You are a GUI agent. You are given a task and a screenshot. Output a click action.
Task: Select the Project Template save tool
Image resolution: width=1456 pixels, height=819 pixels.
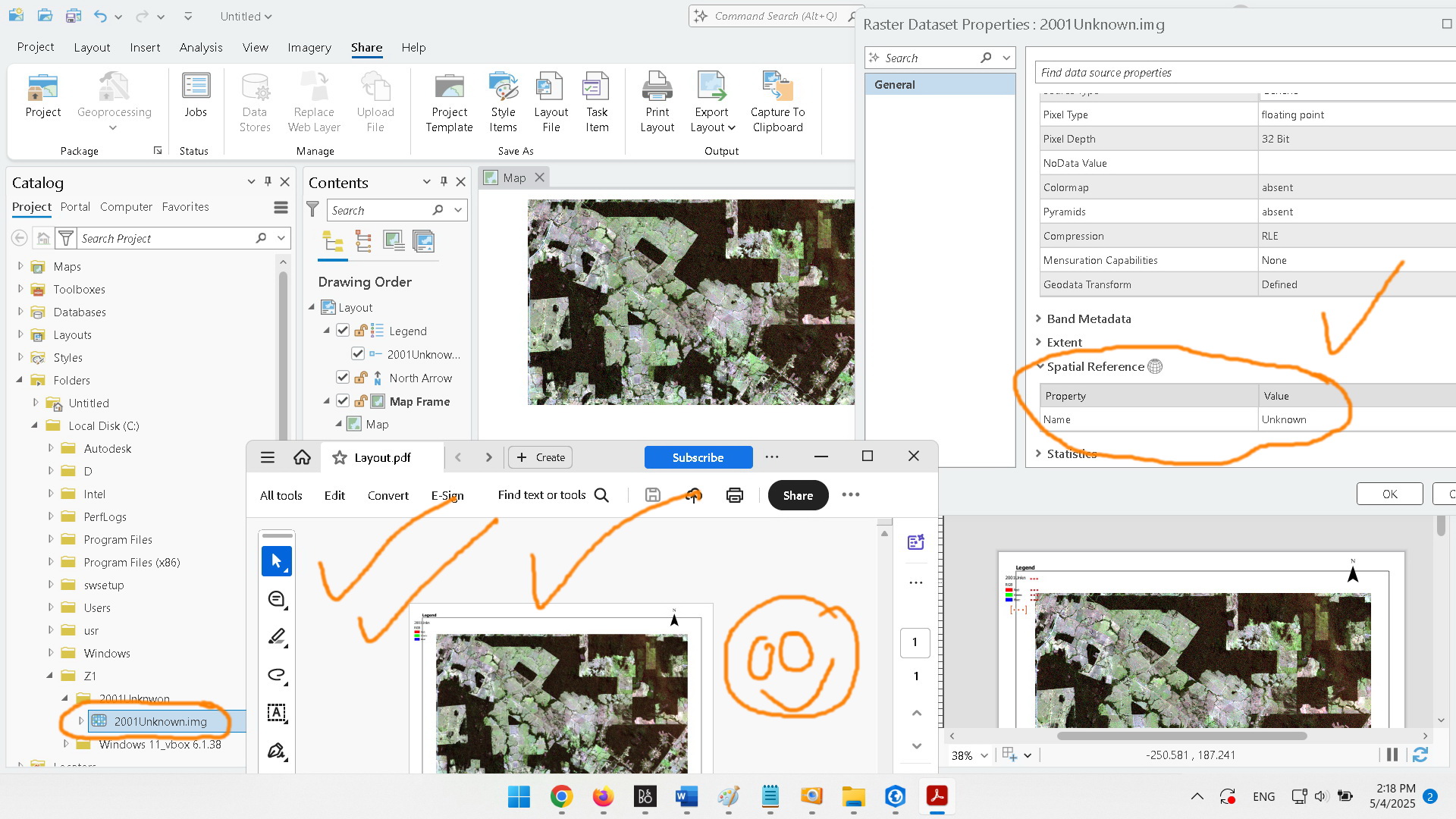tap(449, 101)
